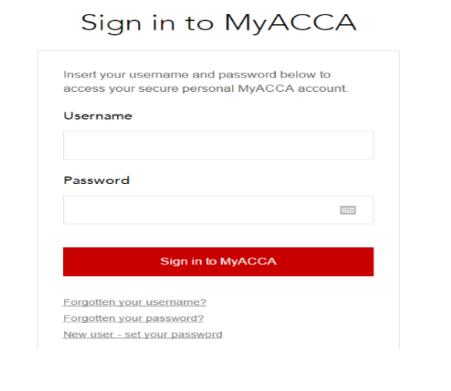
Task: Click the word Sign in the page heading
Action: (x=111, y=24)
